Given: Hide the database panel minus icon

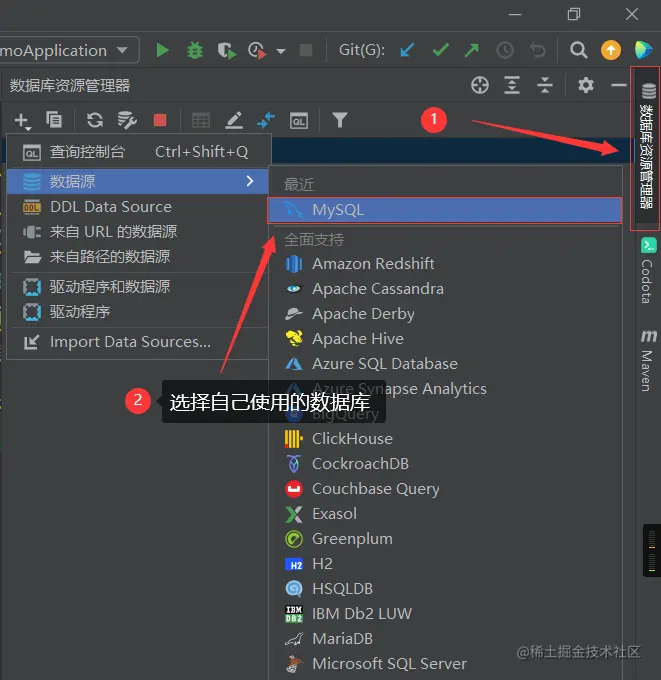Looking at the screenshot, I should coord(619,85).
